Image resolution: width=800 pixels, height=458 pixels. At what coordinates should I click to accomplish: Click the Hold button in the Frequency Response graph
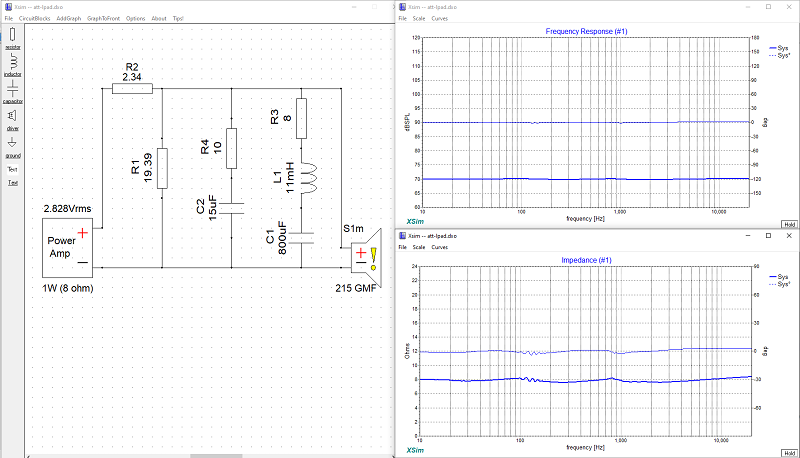(789, 224)
